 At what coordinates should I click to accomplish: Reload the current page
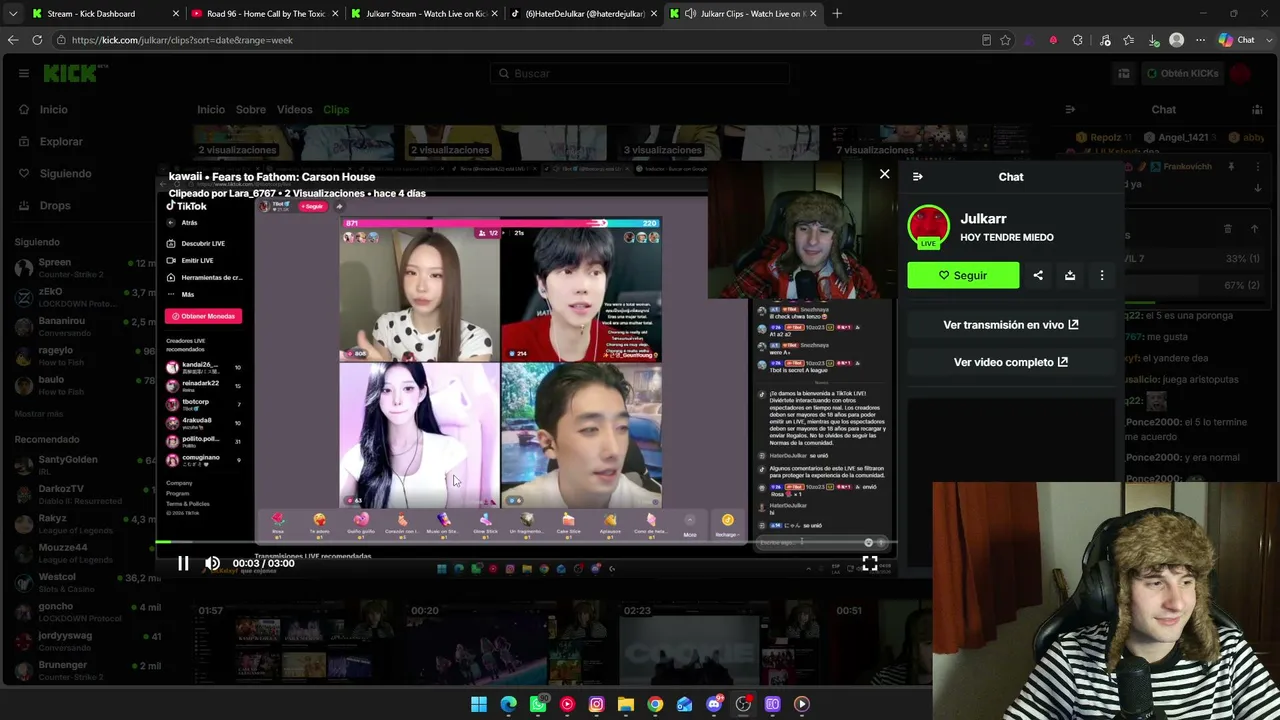click(37, 40)
